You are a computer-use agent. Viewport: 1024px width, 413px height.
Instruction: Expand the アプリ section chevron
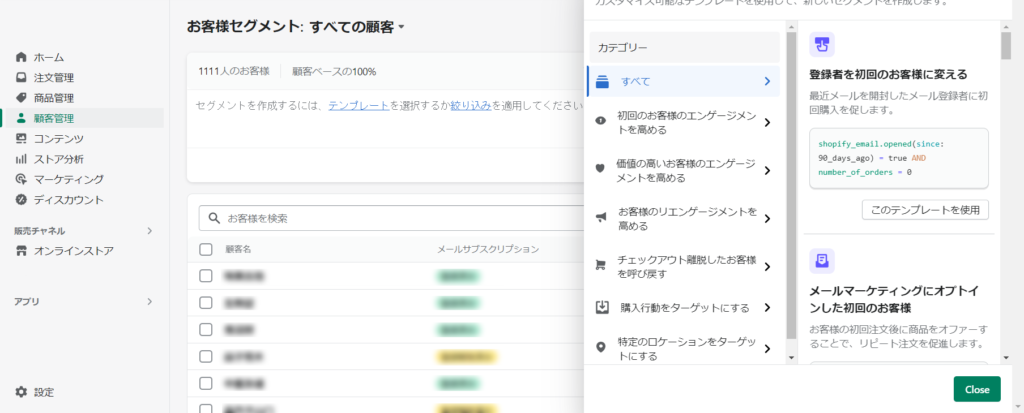(x=150, y=301)
